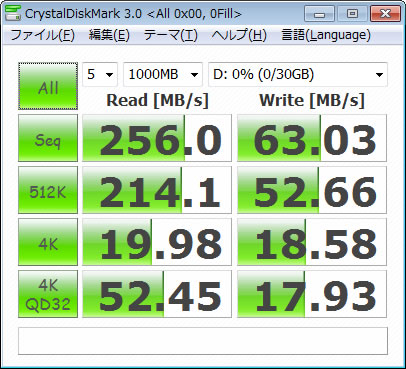Open the 1000MB test size dropdown
406x369 pixels.
(163, 74)
